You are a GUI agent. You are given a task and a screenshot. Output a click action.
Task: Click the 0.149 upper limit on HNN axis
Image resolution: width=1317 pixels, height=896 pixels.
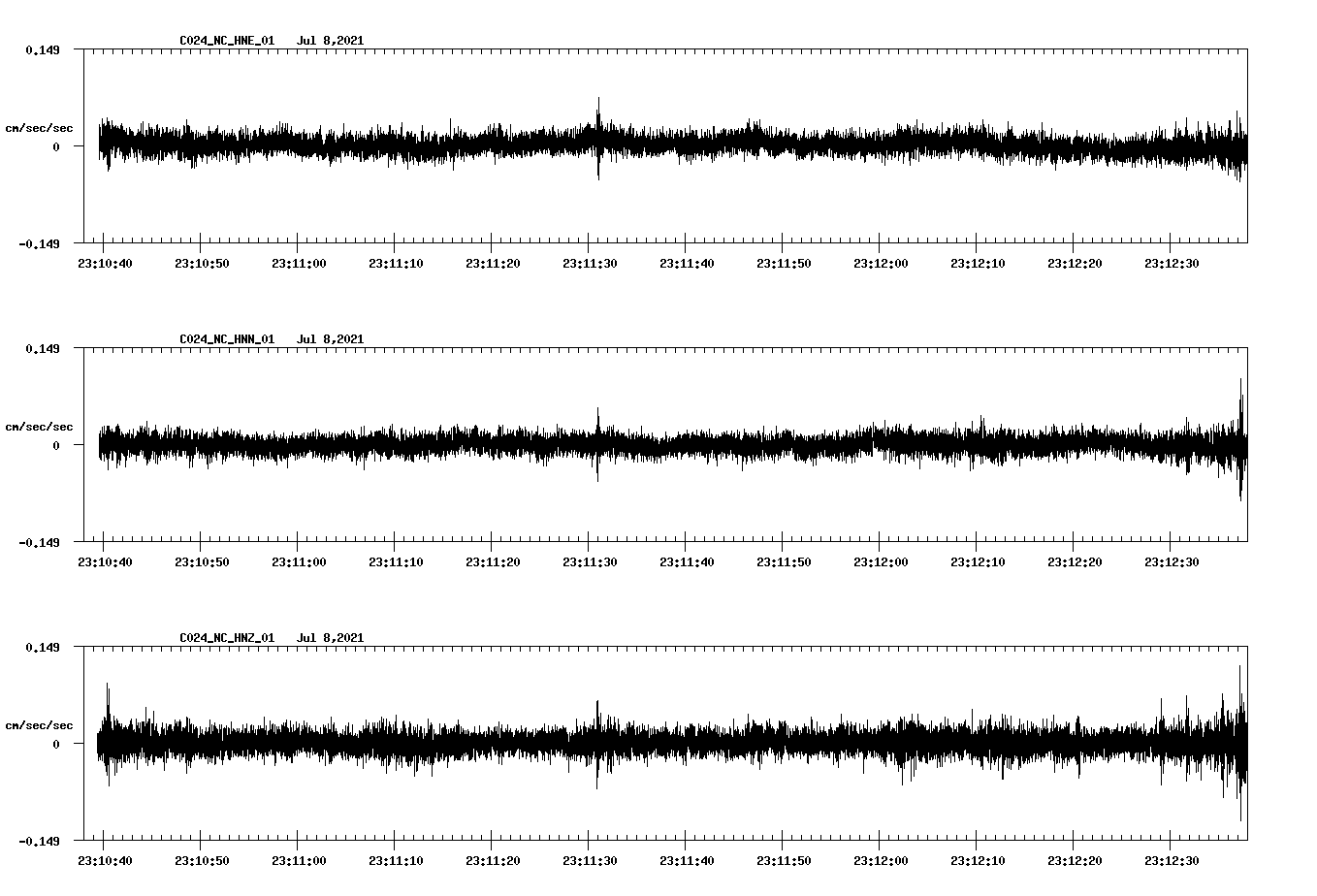click(x=42, y=348)
